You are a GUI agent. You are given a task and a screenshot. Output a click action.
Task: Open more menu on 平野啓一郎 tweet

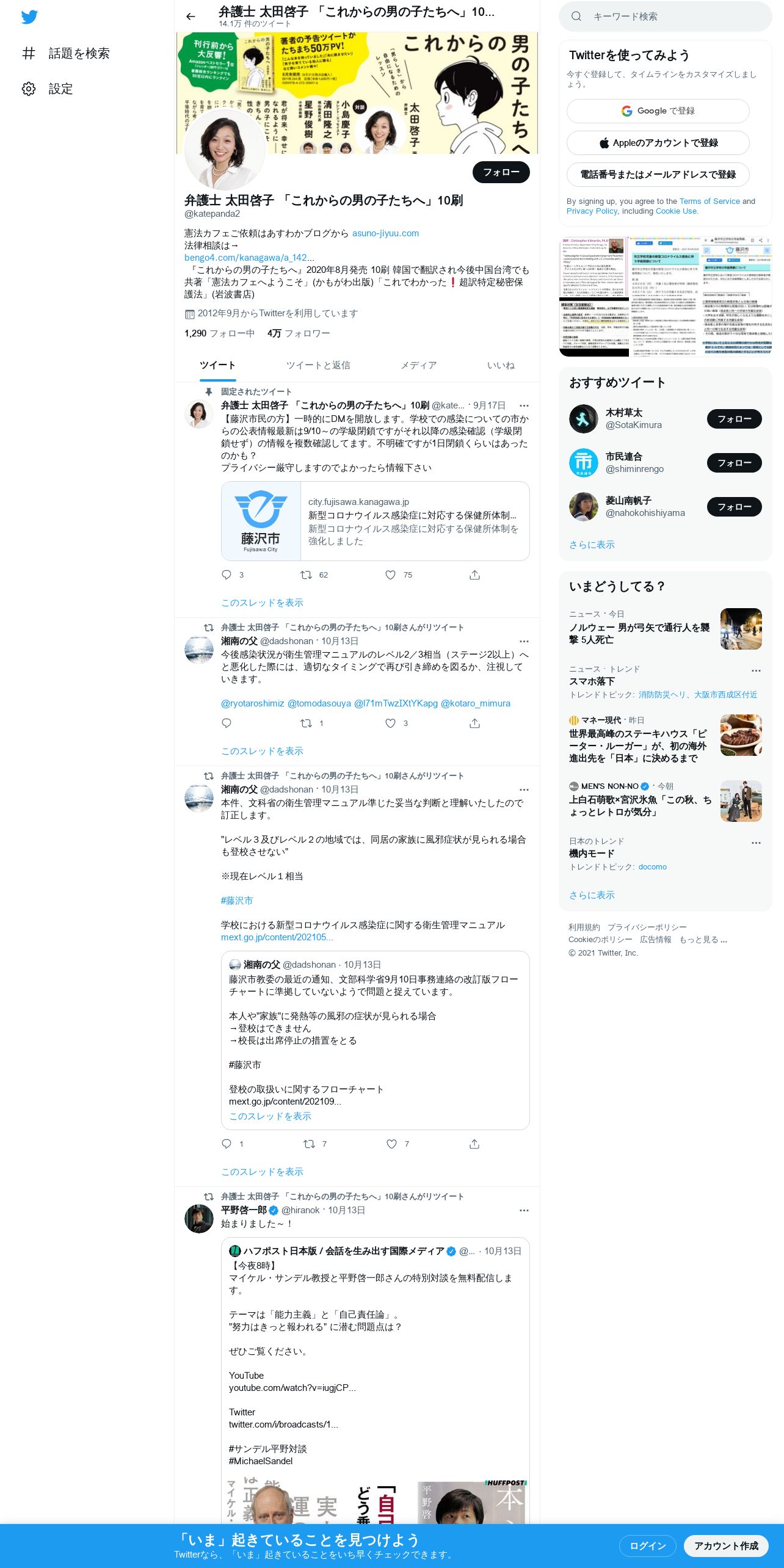524,1210
